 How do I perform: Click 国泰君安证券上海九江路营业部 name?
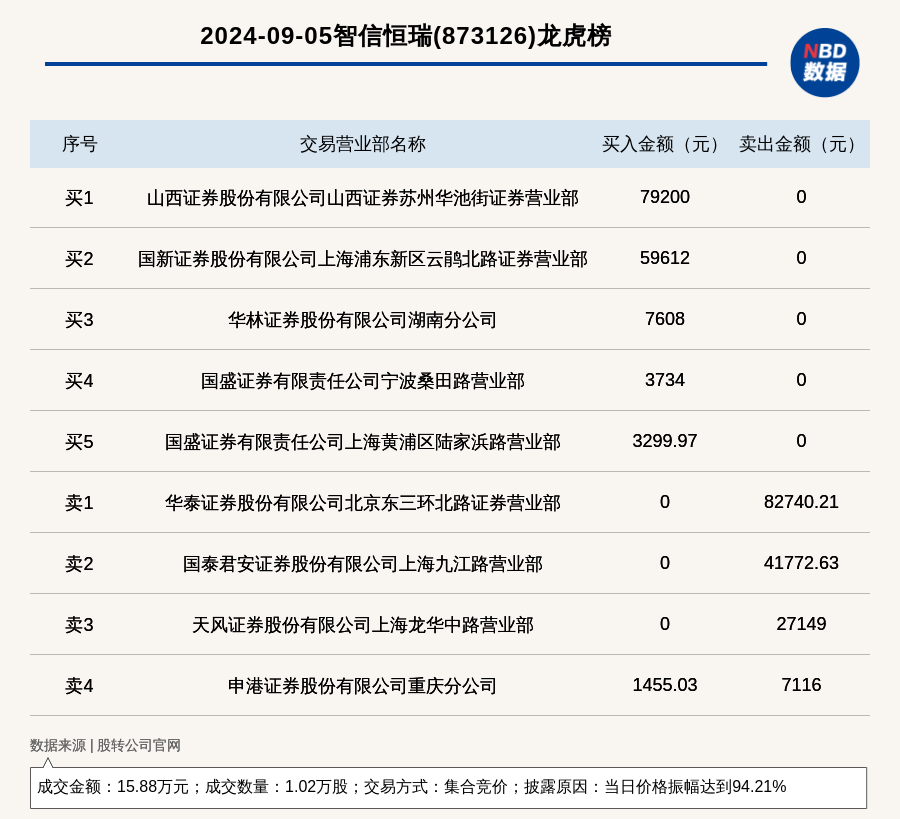pyautogui.click(x=363, y=564)
